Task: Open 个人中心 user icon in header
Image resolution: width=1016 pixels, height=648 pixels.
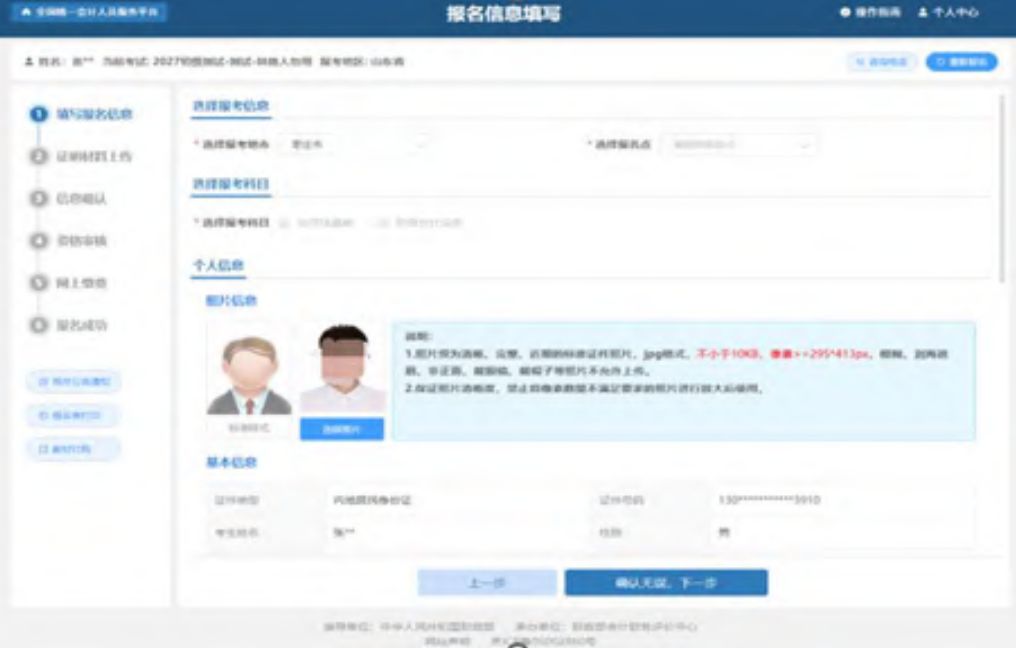Action: (x=923, y=13)
